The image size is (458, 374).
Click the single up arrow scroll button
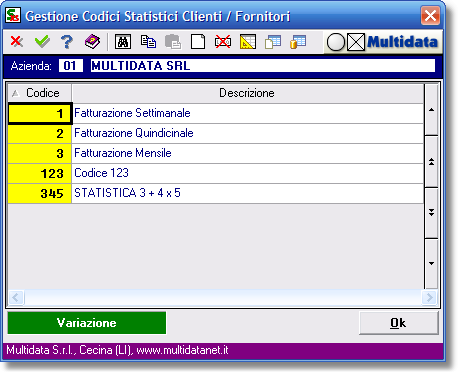[431, 110]
